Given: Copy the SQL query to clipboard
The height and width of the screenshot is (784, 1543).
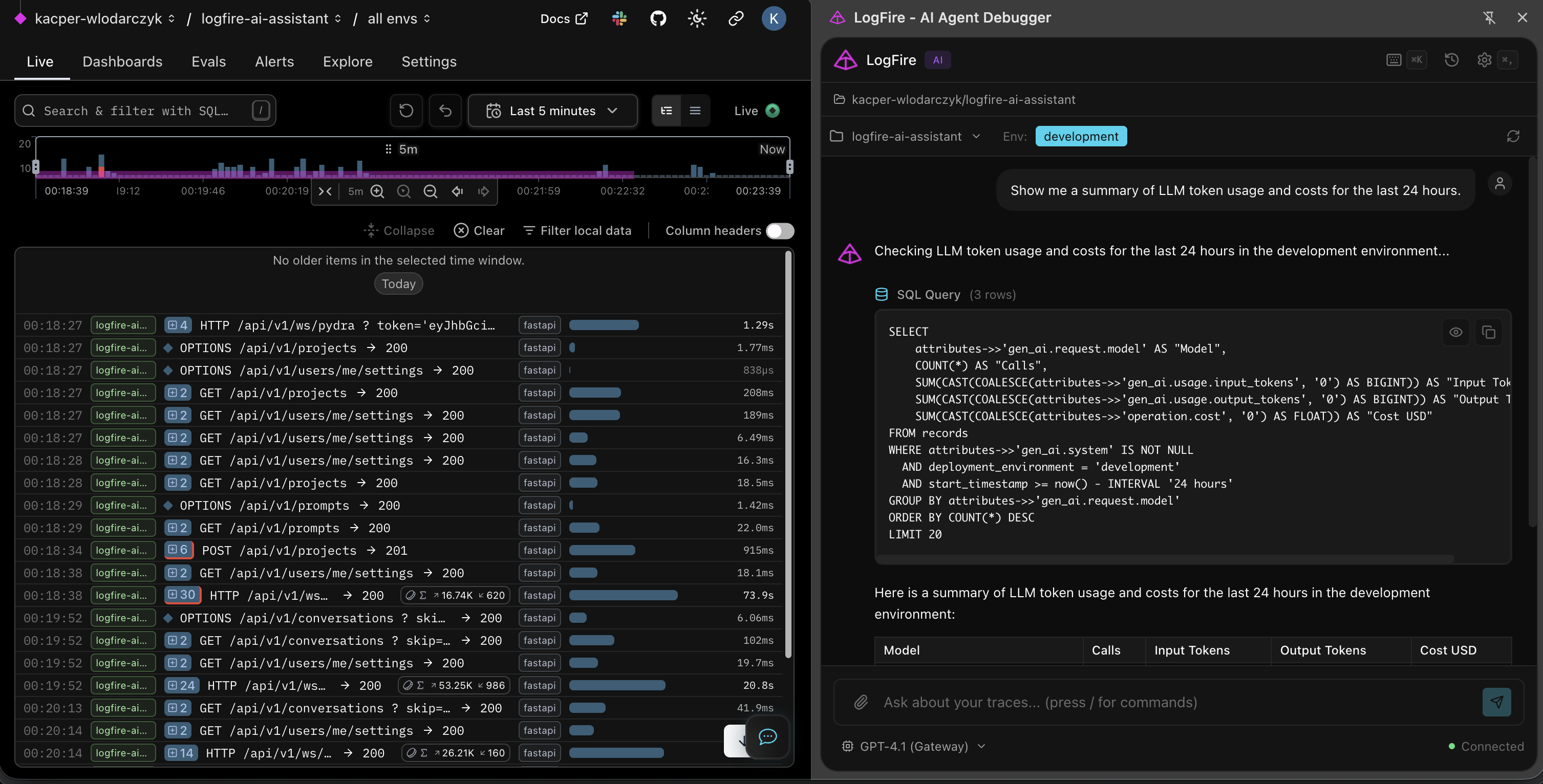Looking at the screenshot, I should coord(1490,333).
